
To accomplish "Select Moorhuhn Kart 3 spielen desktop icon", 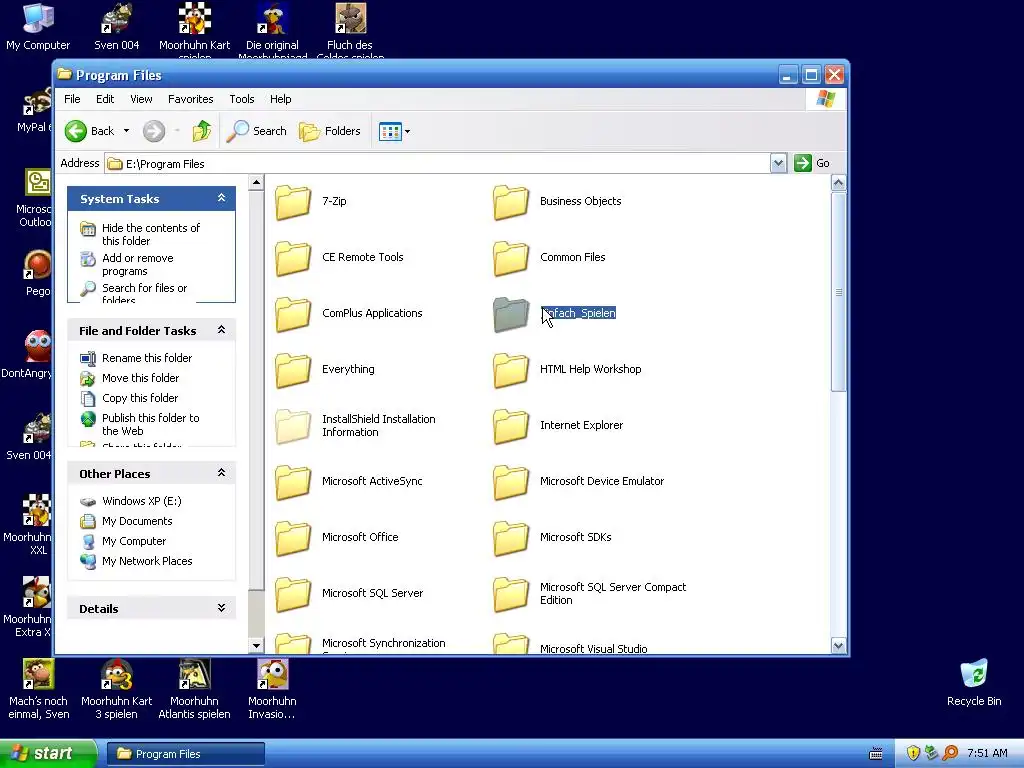I will [x=116, y=690].
